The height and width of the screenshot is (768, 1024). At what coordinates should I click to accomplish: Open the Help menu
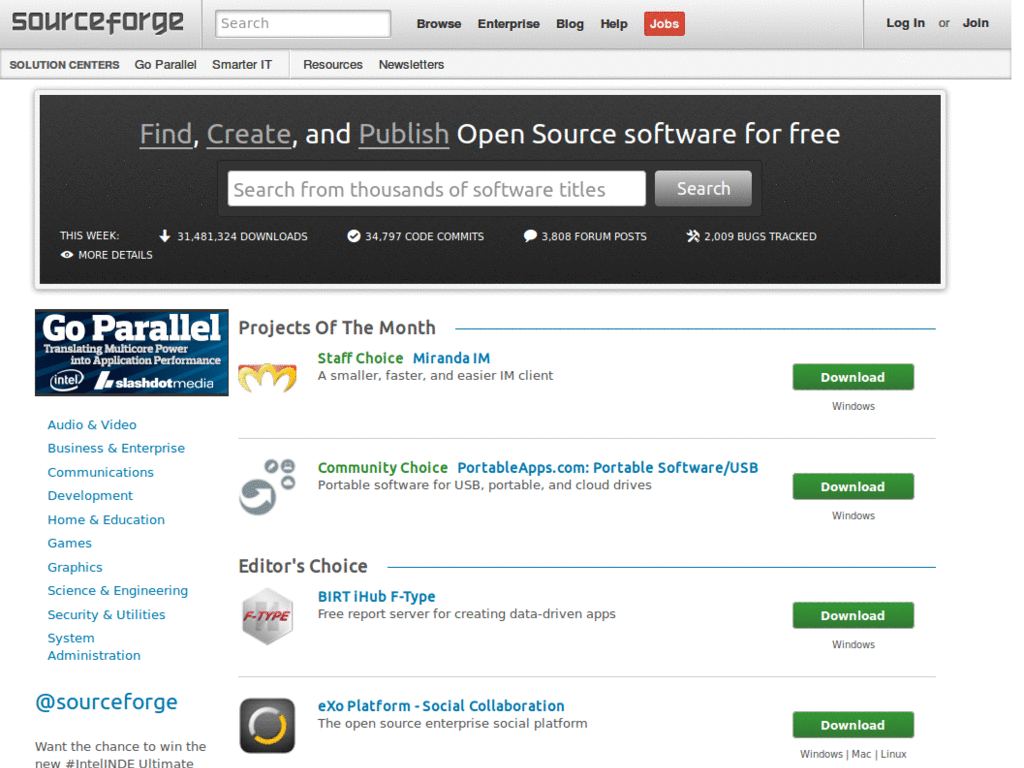click(614, 24)
